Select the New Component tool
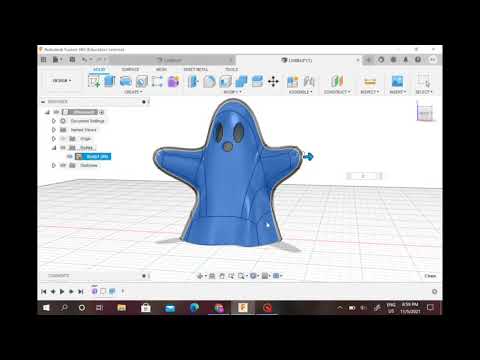480x360 pixels. click(x=292, y=81)
